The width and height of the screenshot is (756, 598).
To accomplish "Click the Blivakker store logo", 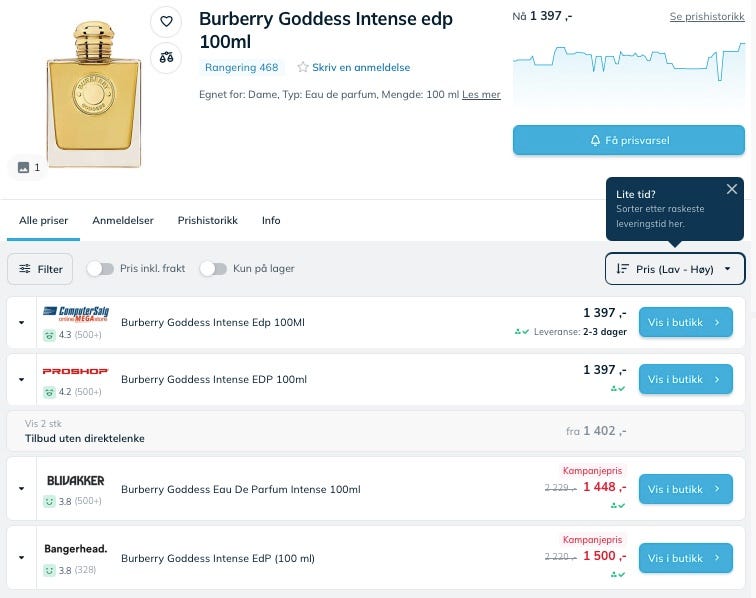I will (75, 480).
